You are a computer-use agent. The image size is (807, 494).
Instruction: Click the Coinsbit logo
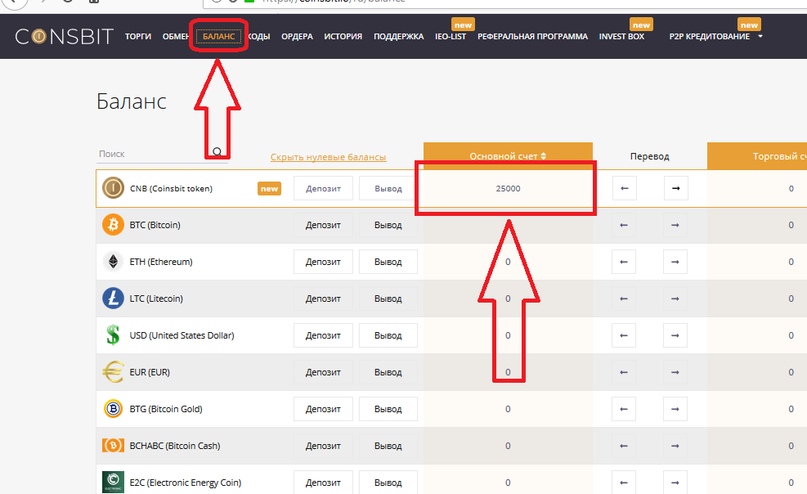(64, 36)
